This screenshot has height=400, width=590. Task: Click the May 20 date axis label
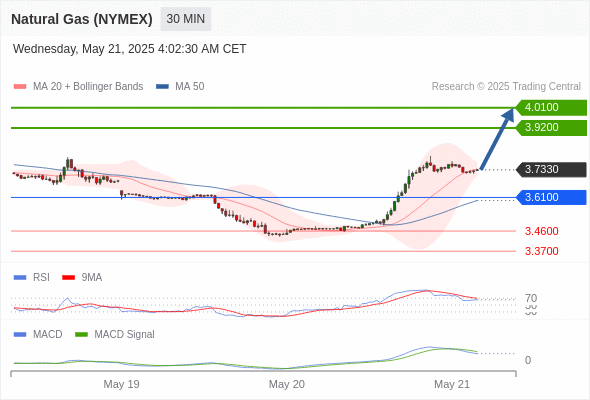click(287, 384)
